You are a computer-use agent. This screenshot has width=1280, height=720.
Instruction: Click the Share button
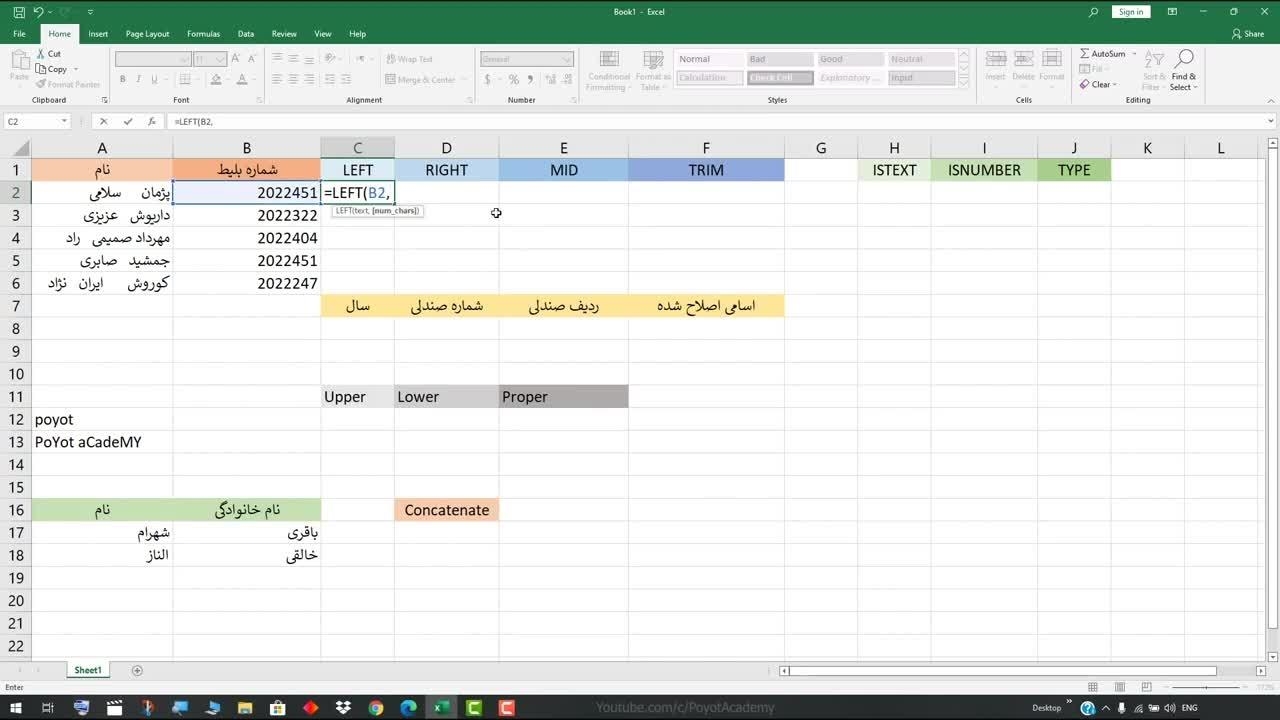pyautogui.click(x=1248, y=34)
